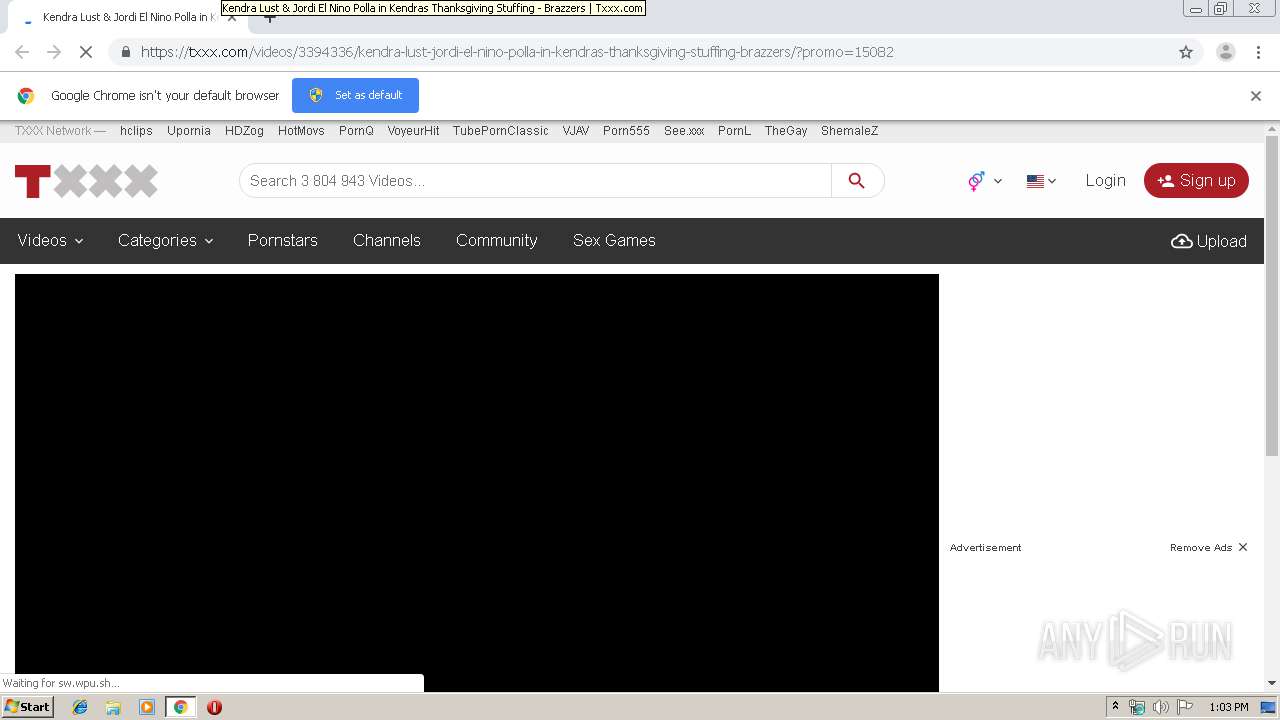Click the browser back arrow
This screenshot has height=720, width=1280.
pyautogui.click(x=22, y=52)
